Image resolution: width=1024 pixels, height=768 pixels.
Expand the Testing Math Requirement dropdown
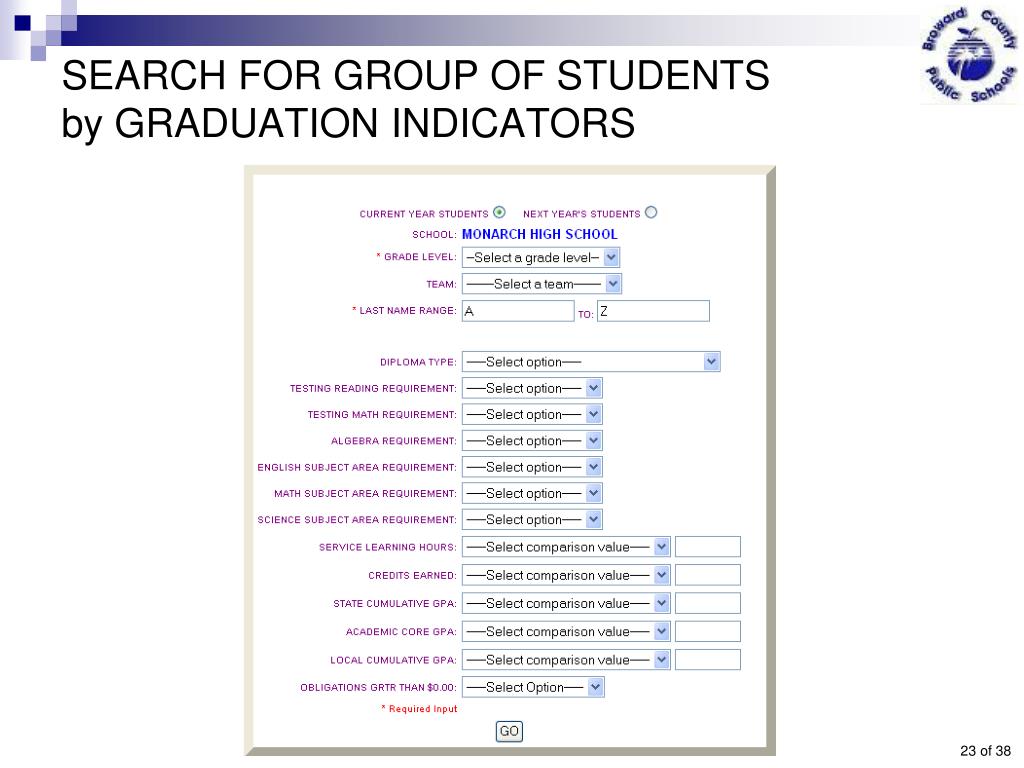[532, 414]
